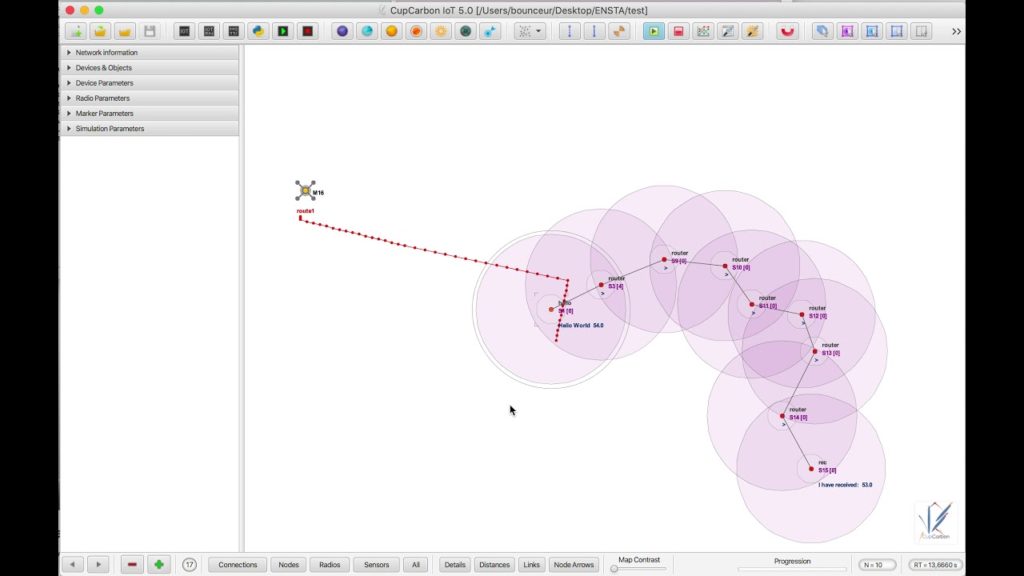Click the sun-like gas event icon
The width and height of the screenshot is (1024, 576).
[441, 31]
